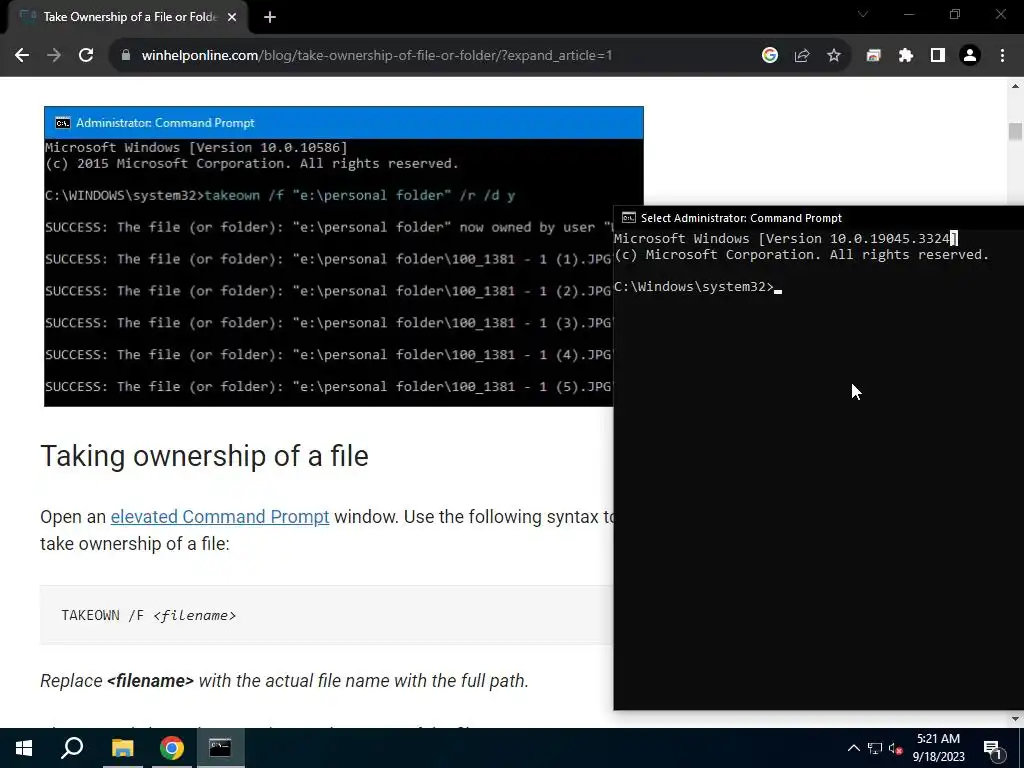Open the network status tray icon
The width and height of the screenshot is (1024, 768).
pos(875,748)
